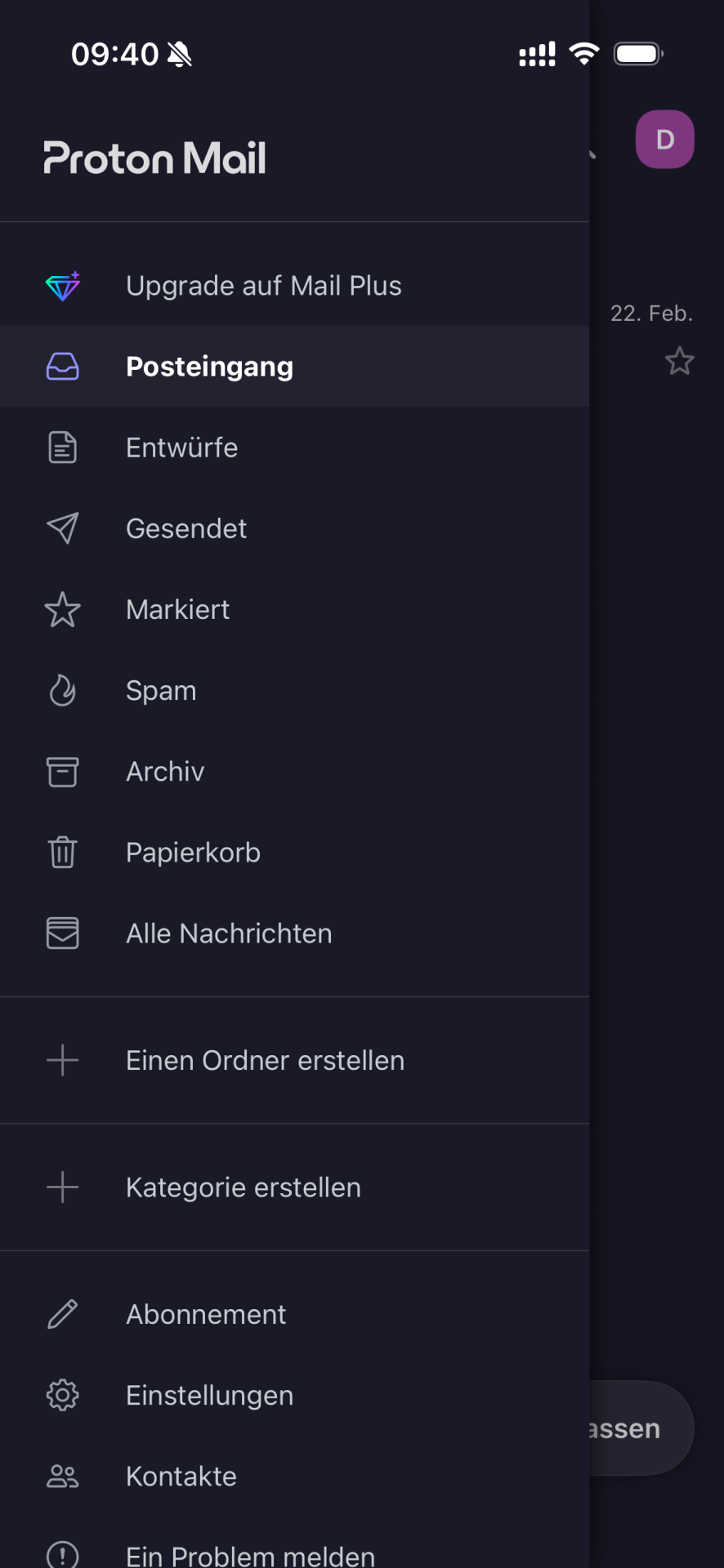This screenshot has height=1568, width=724.
Task: Click the Papierkorb trash can icon
Action: coord(63,853)
